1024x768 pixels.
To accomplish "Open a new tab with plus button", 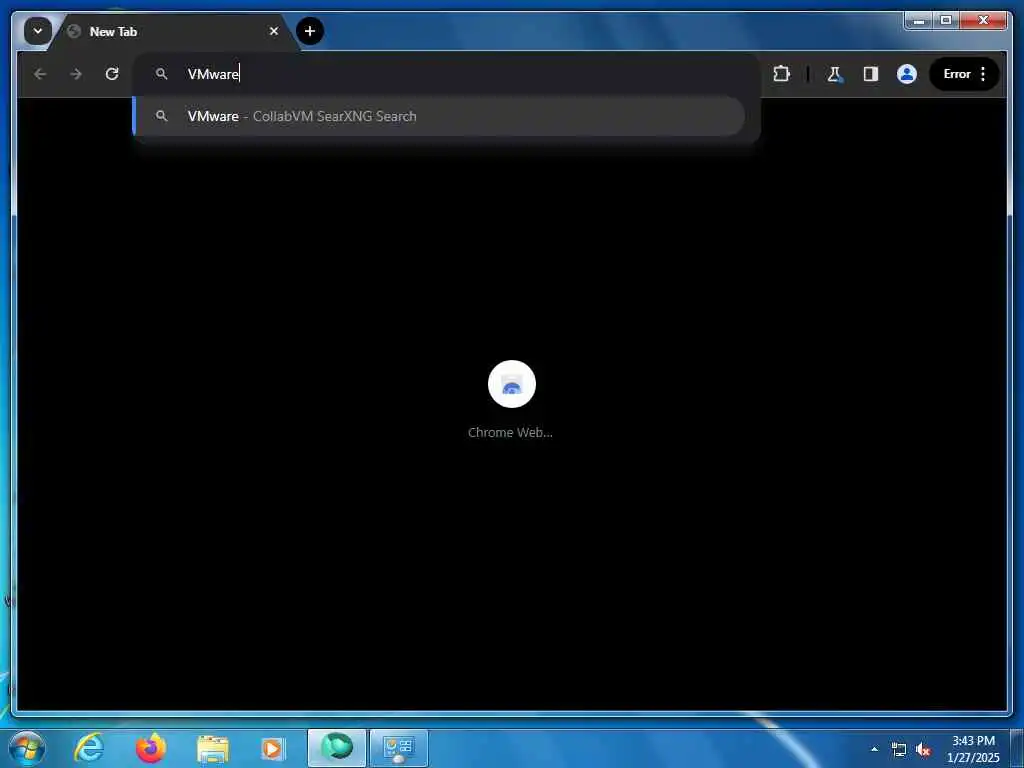I will (x=310, y=31).
